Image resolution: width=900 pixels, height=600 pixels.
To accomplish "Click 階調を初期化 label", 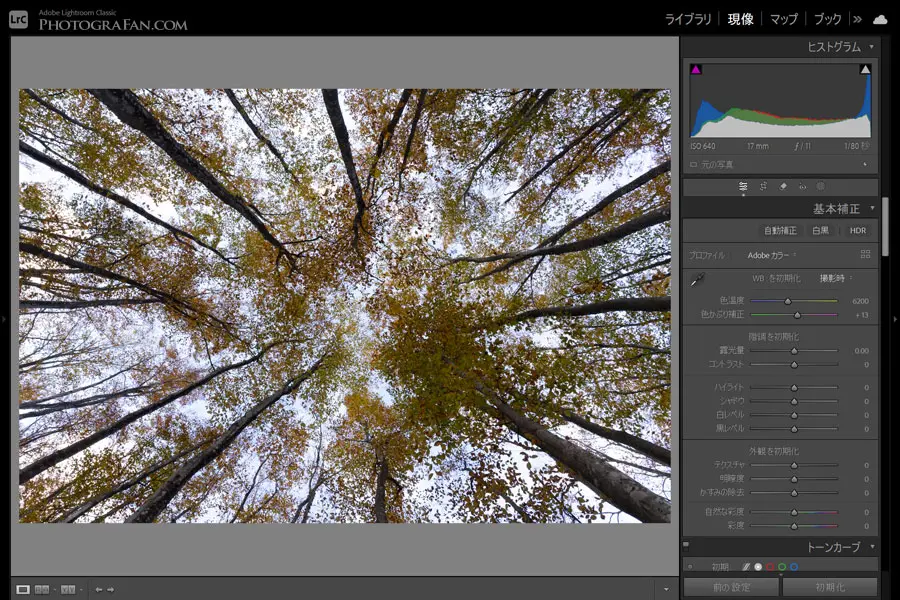I will tap(774, 336).
